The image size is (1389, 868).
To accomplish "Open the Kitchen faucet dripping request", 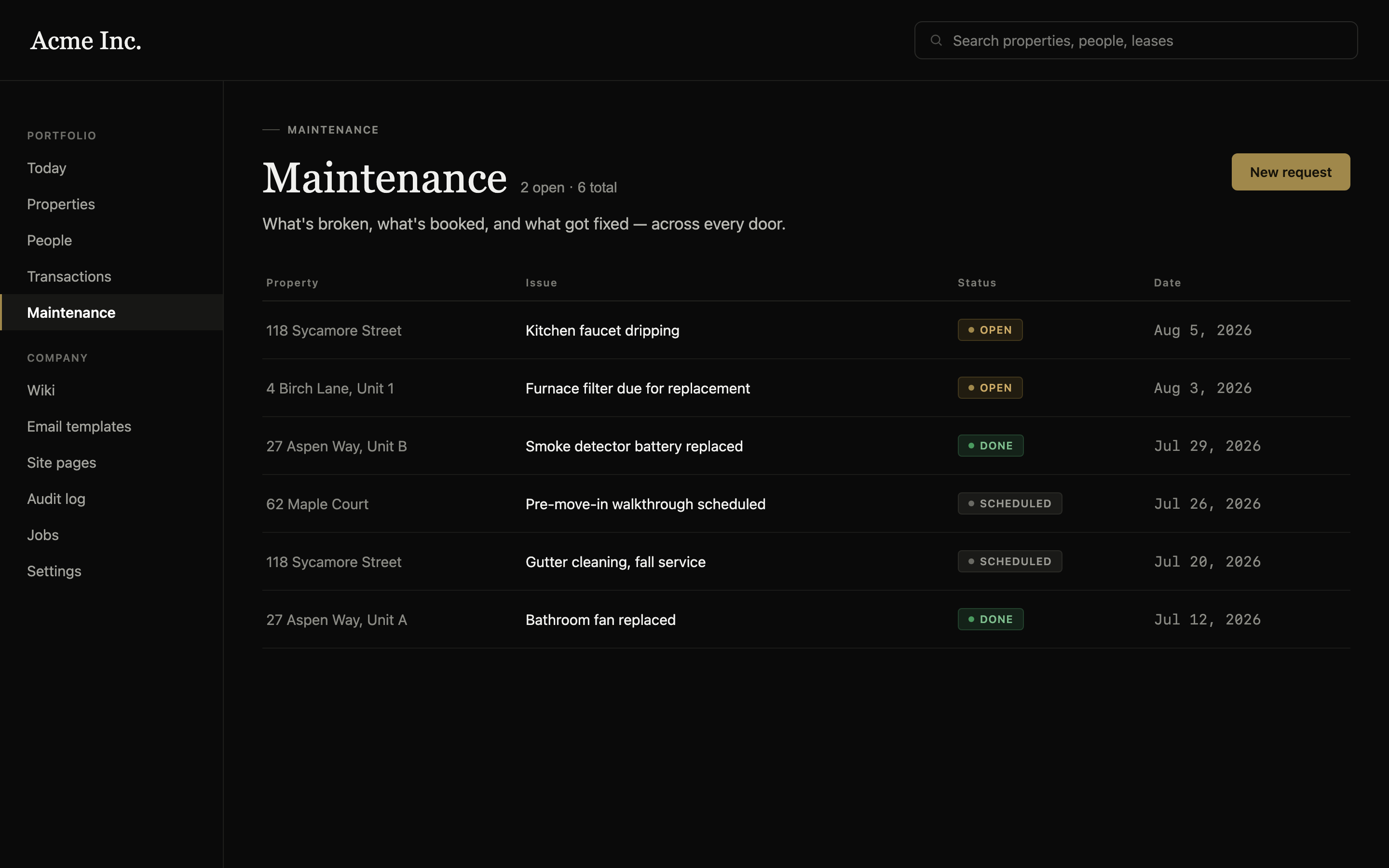I will [x=602, y=331].
